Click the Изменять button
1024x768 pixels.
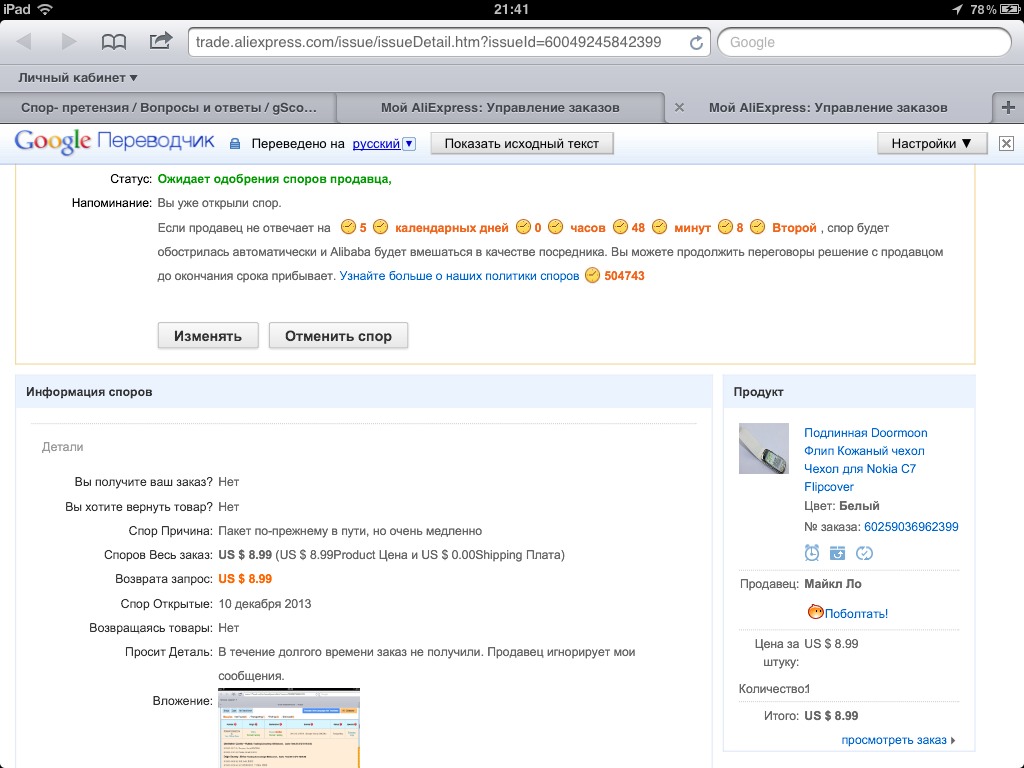coord(208,336)
